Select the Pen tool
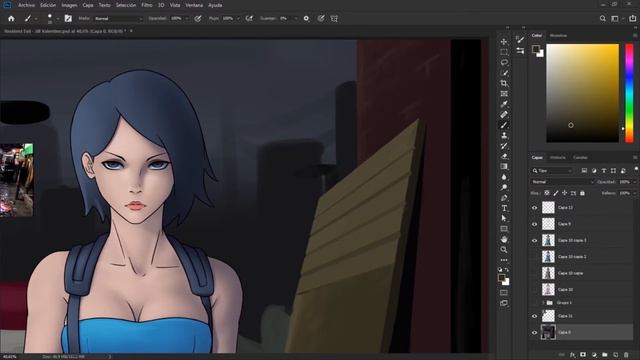 pos(504,198)
